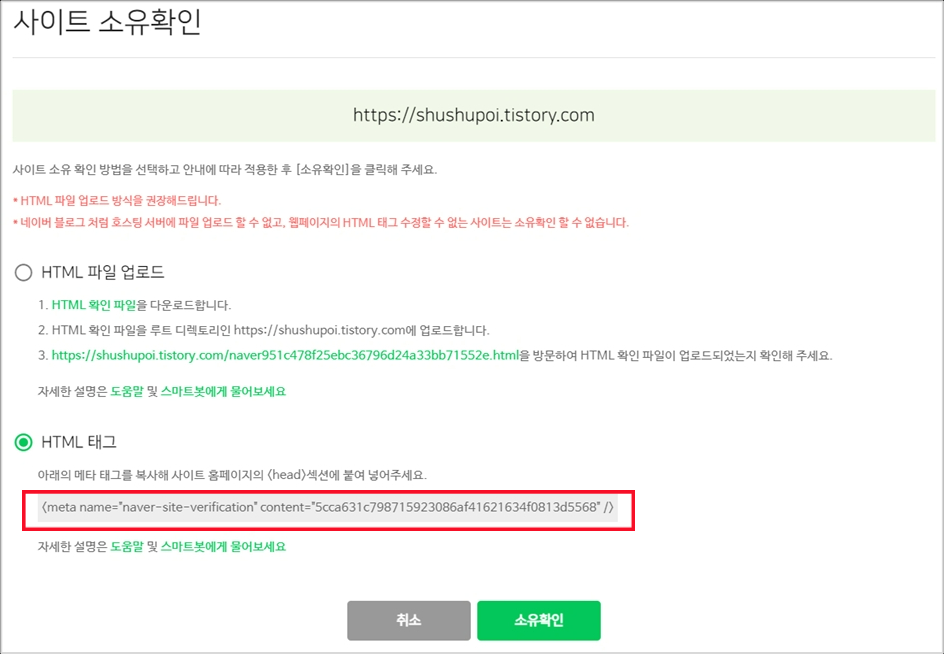Screen dimensions: 944x654
Task: Open 도움말 link in HTML file upload section
Action: (127, 391)
